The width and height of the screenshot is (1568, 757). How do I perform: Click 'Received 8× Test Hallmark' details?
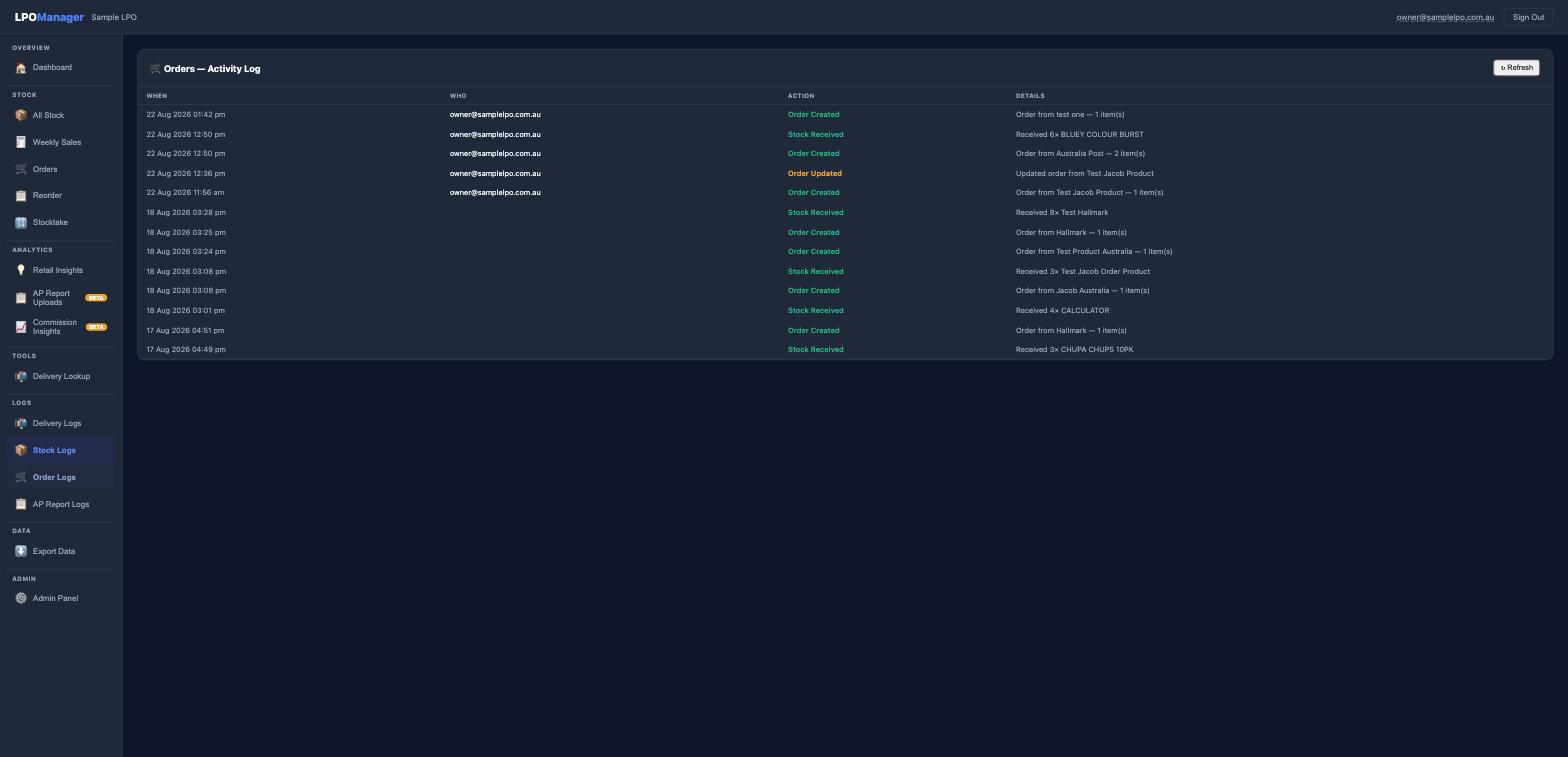pos(1062,212)
